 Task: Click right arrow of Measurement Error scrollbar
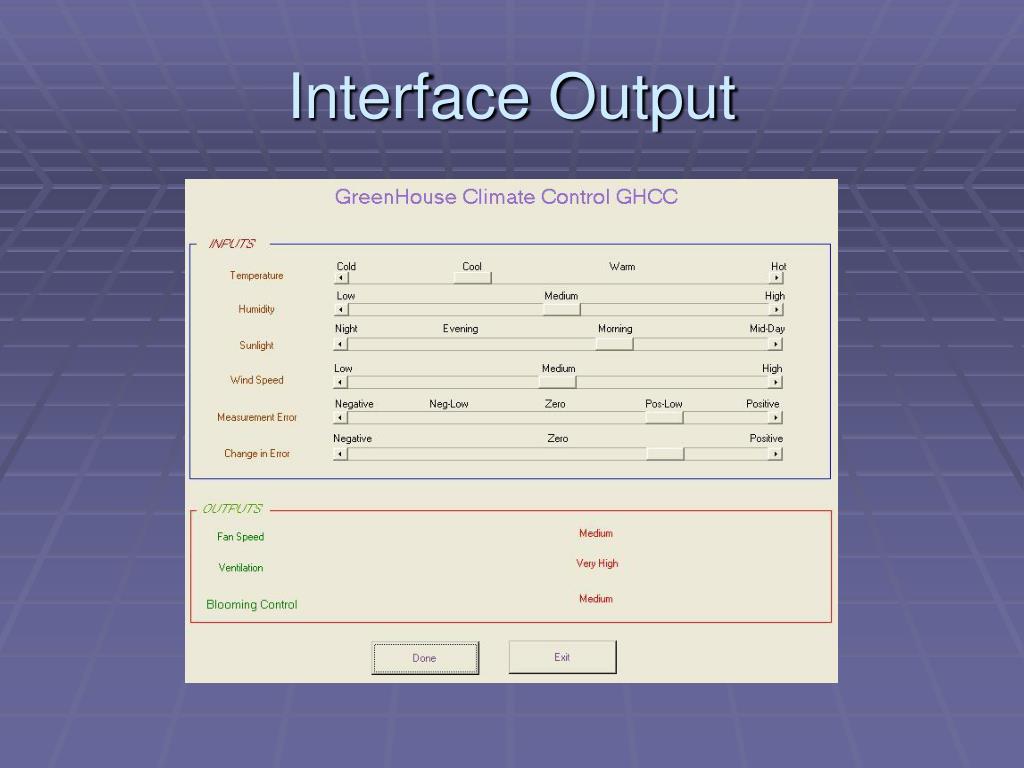pyautogui.click(x=776, y=418)
